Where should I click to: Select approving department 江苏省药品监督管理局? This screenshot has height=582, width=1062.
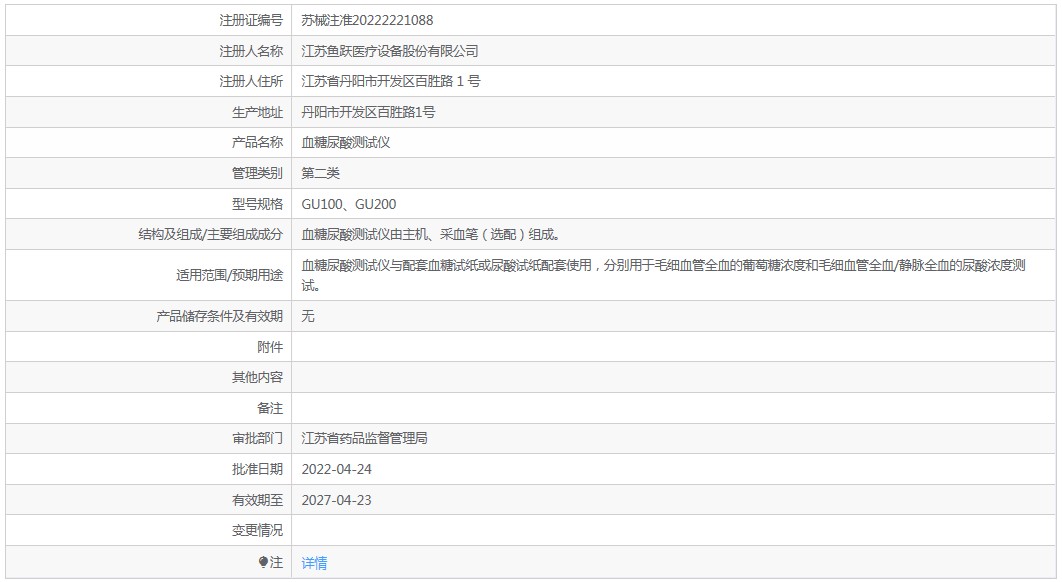point(364,438)
